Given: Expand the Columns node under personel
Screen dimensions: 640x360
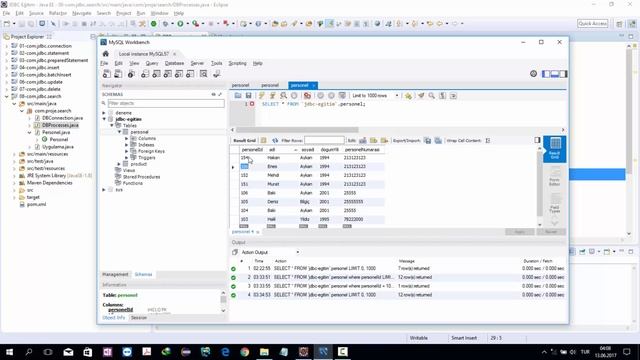Looking at the screenshot, I should 127,138.
